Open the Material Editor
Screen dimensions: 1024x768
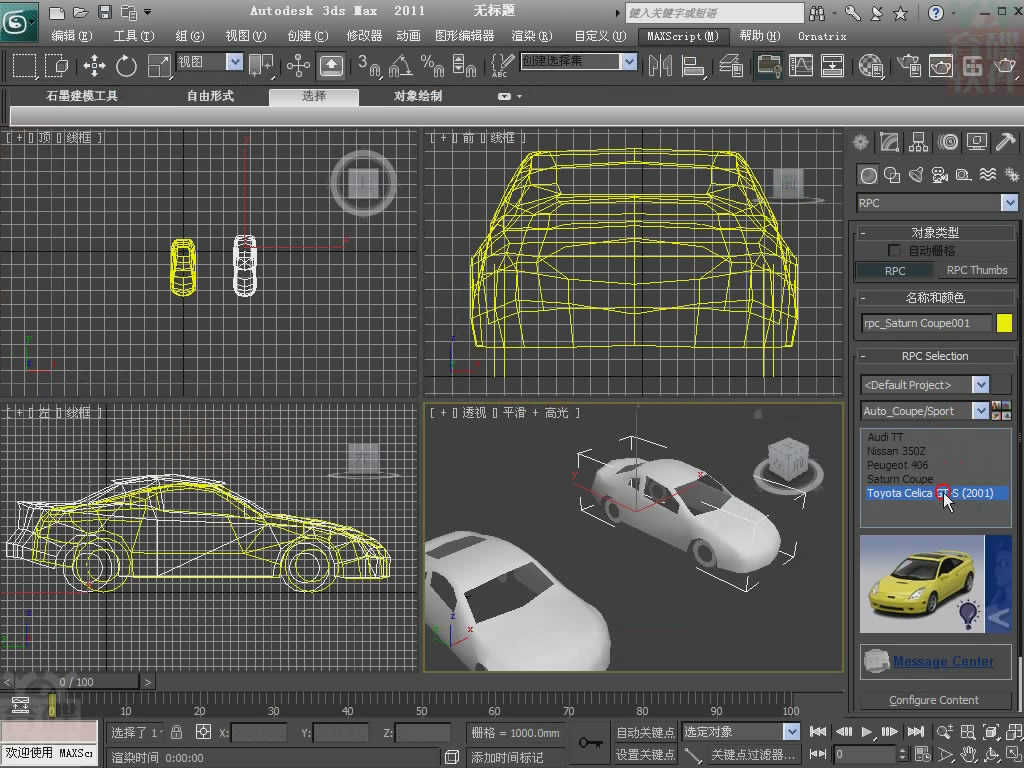tap(871, 65)
